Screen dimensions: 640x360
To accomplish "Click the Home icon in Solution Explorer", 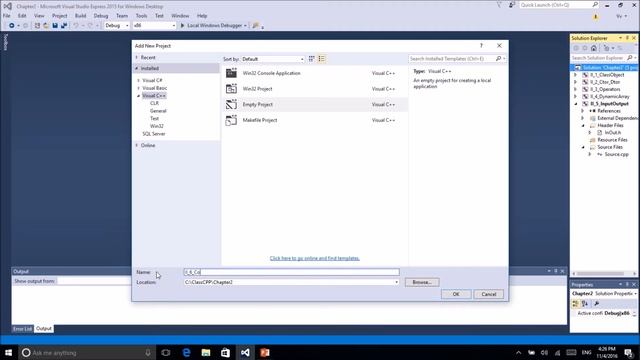I will point(594,48).
